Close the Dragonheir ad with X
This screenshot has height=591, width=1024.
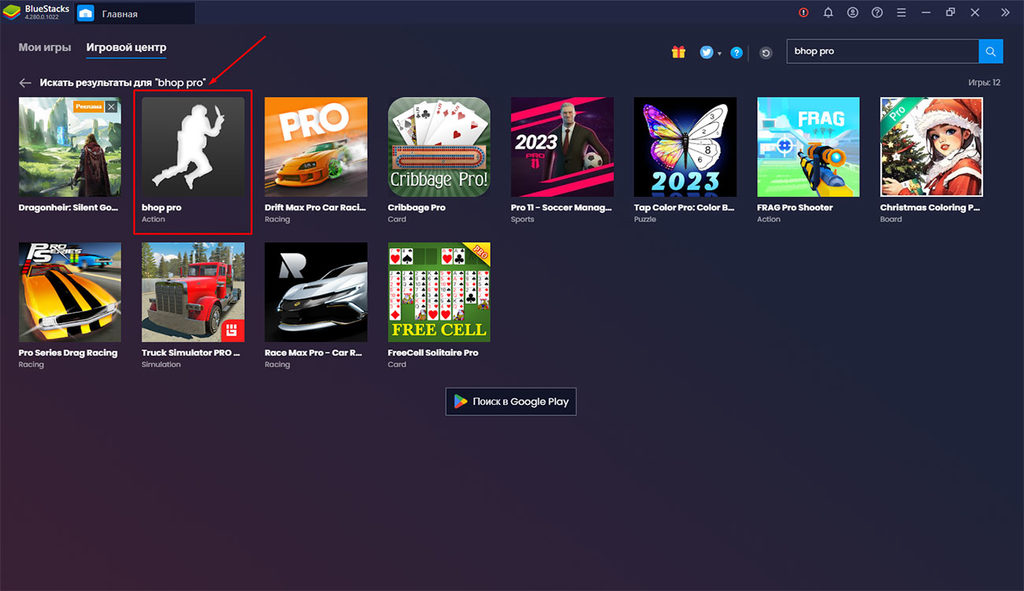point(112,106)
